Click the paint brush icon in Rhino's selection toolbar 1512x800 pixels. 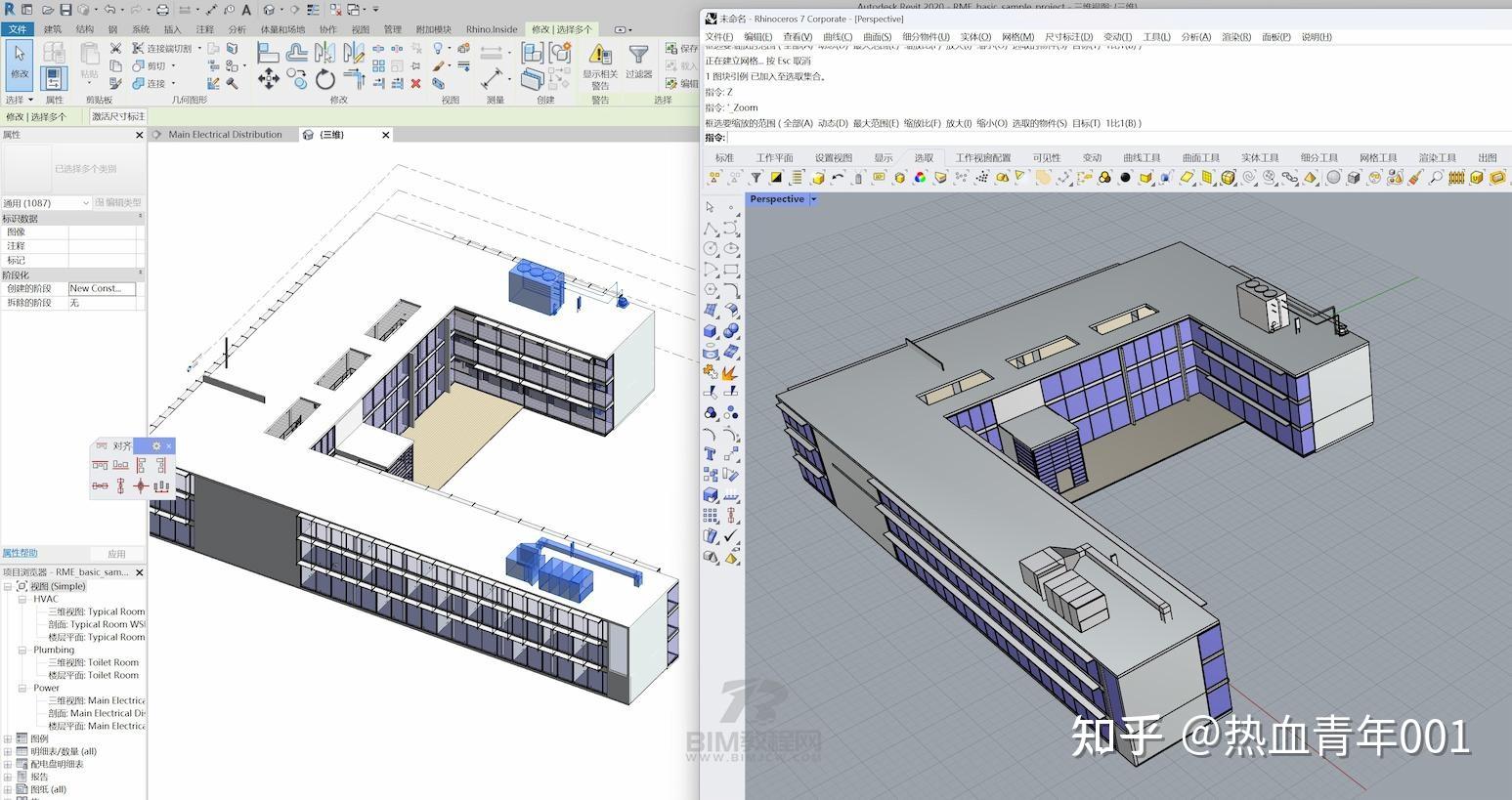point(1415,178)
